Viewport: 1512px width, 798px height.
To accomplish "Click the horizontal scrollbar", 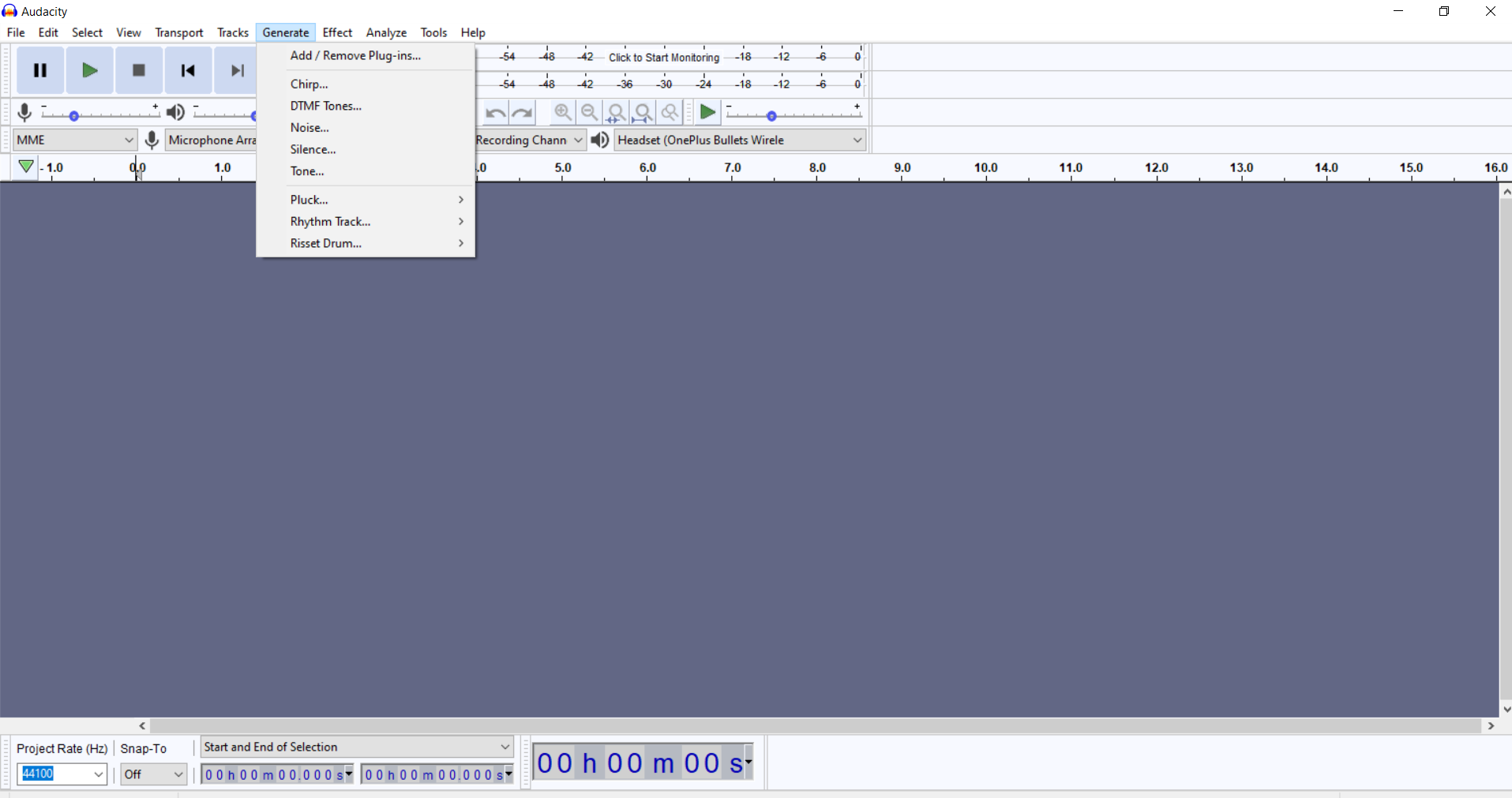I will pyautogui.click(x=816, y=725).
